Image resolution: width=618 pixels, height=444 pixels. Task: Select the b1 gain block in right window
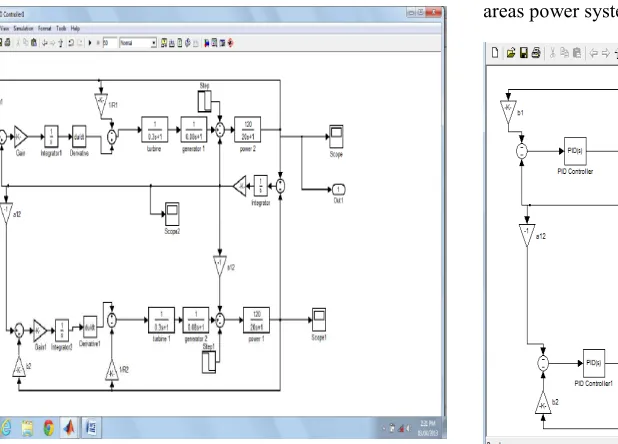[508, 112]
